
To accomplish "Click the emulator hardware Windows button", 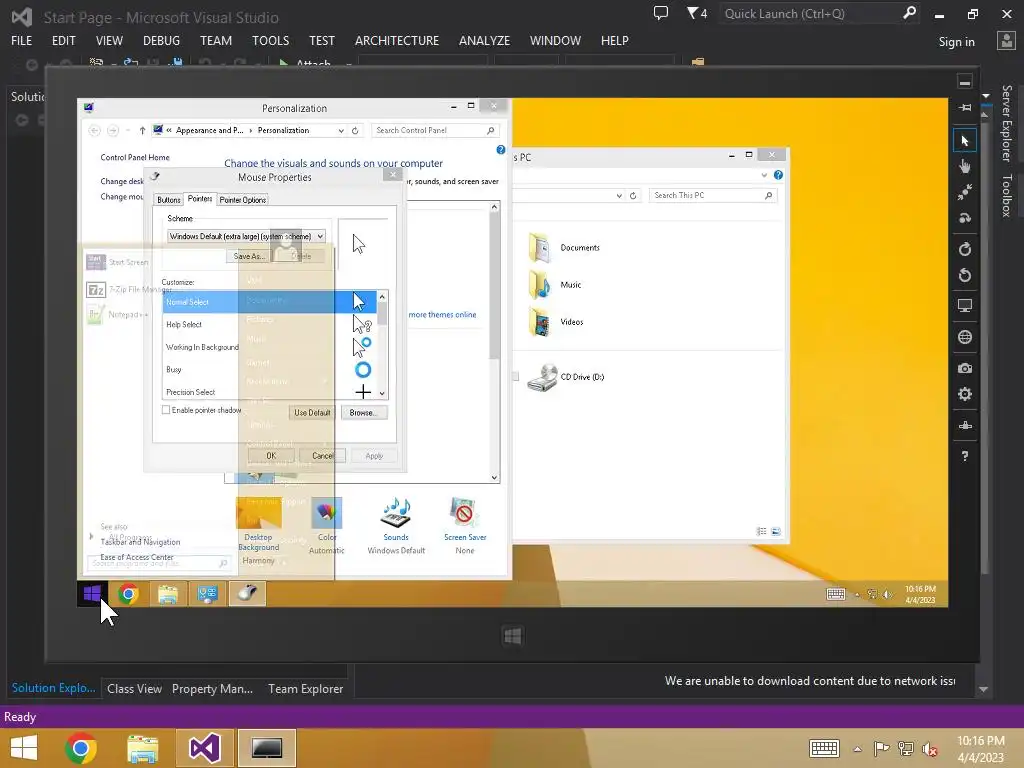I will (x=513, y=636).
